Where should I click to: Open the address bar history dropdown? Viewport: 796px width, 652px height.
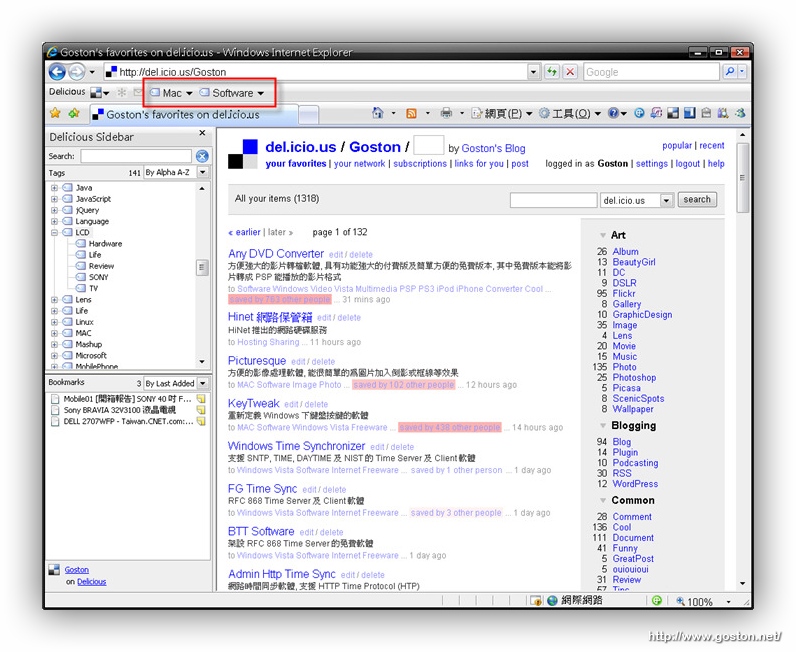coord(533,72)
